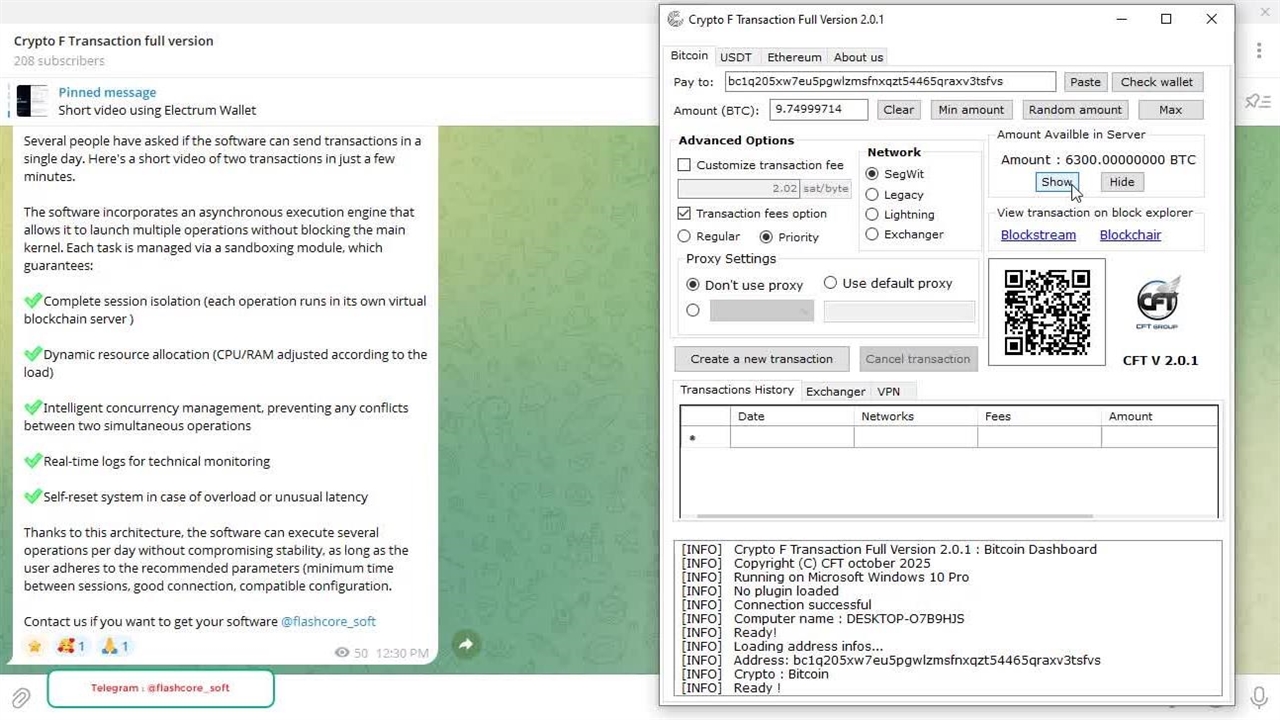Click the Pay to address field

coord(889,82)
